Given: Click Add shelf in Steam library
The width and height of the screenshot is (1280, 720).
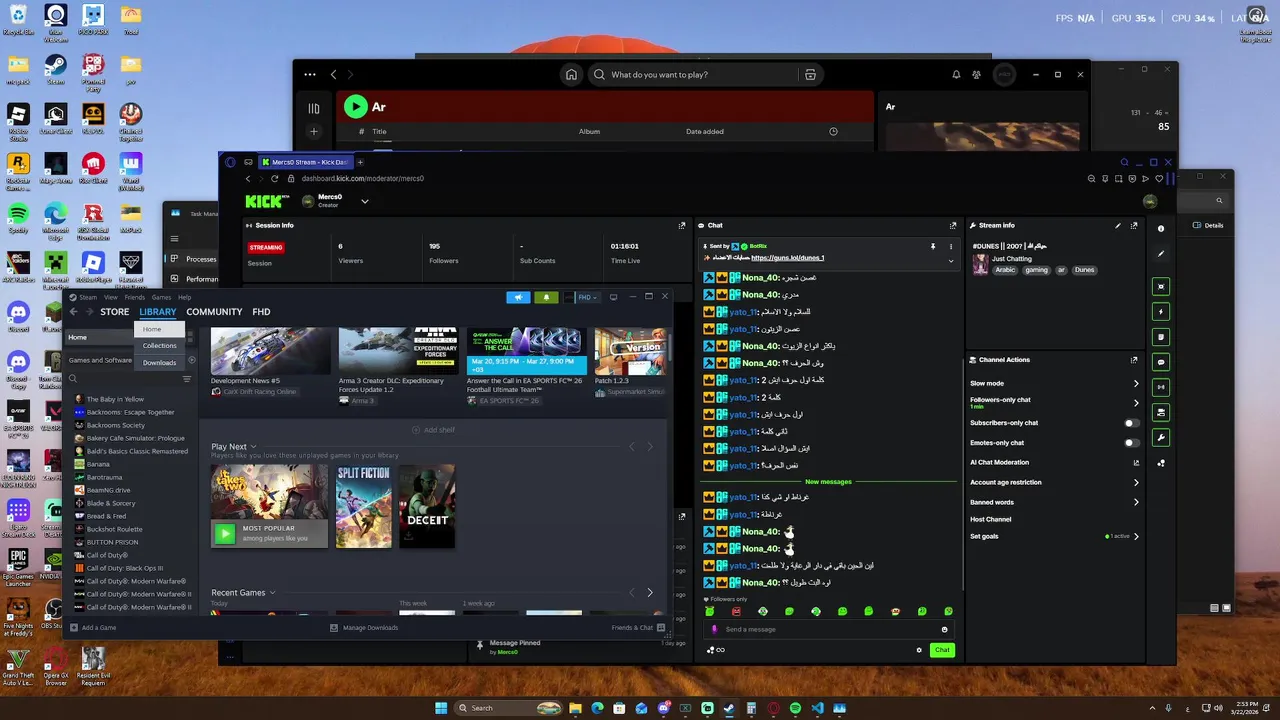Looking at the screenshot, I should pyautogui.click(x=433, y=430).
